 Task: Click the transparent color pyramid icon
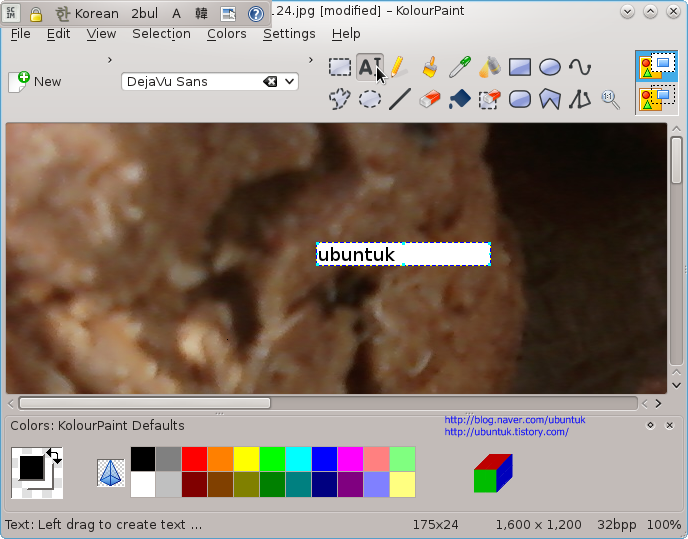pyautogui.click(x=111, y=473)
